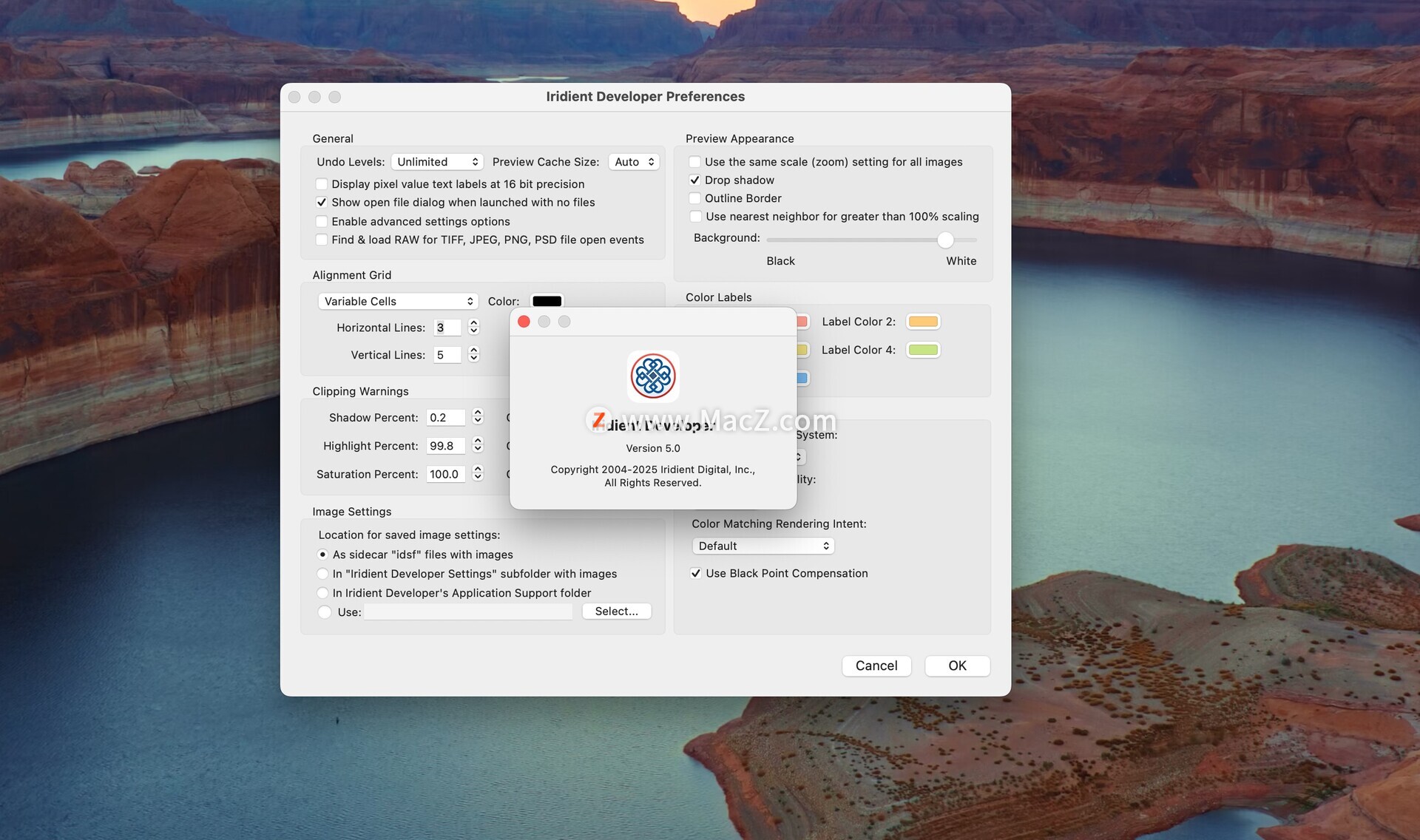Screen dimensions: 1420x840
Task: Open the Undo Levels dropdown
Action: [436, 162]
